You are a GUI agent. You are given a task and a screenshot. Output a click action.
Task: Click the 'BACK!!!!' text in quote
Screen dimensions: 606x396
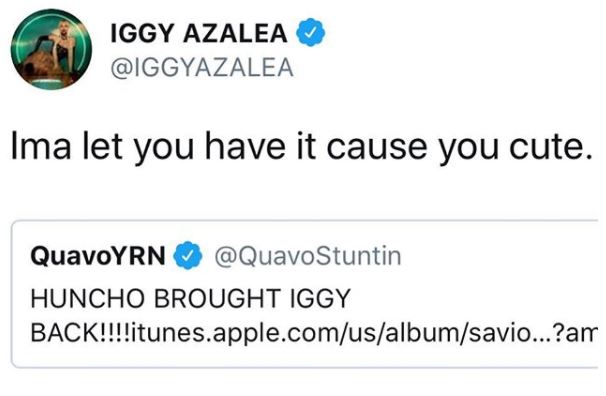pyautogui.click(x=81, y=333)
